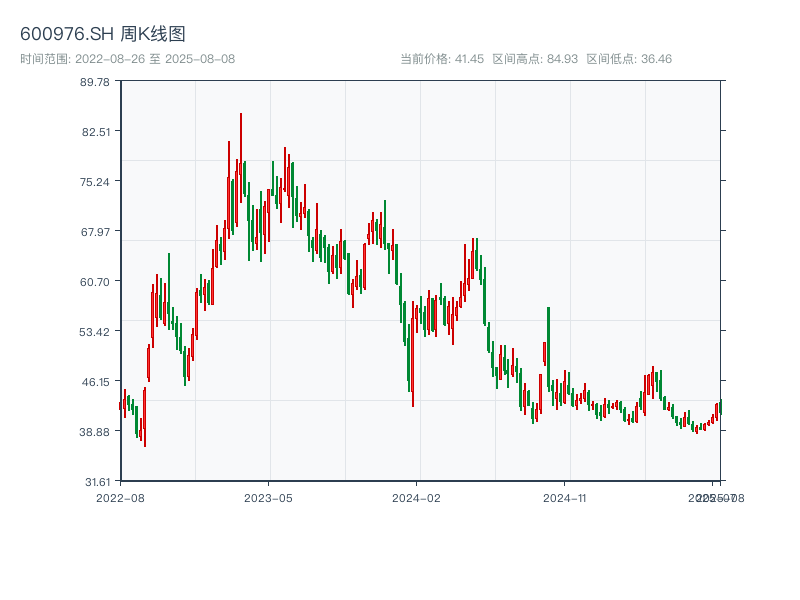Click x-axis label 2022-08

[120, 498]
